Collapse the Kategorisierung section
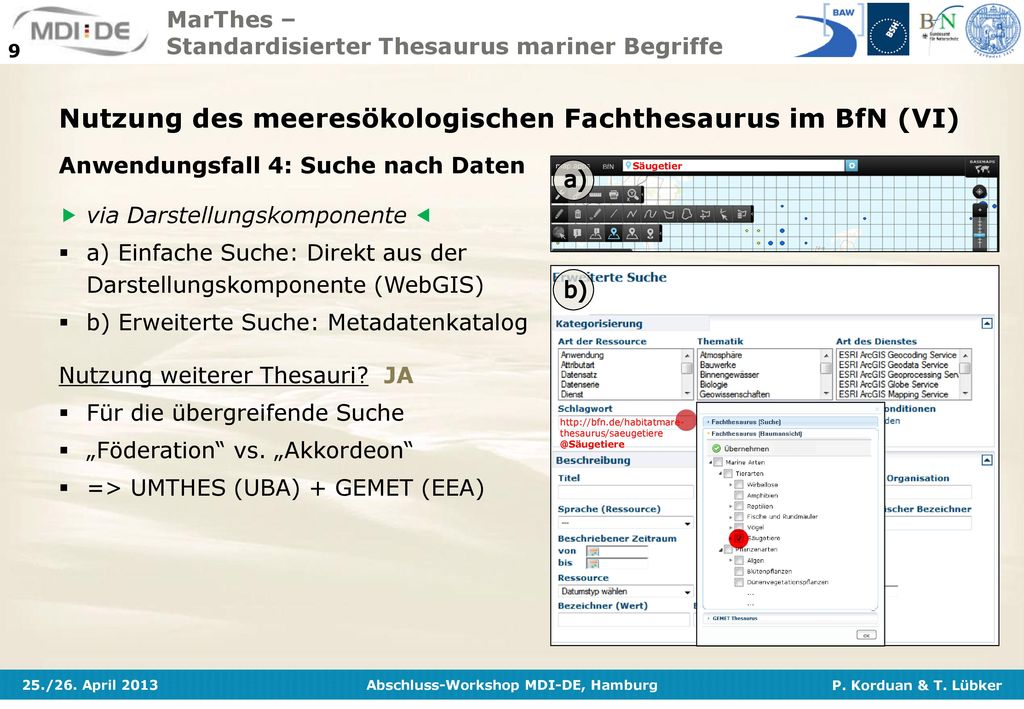Viewport: 1024px width, 709px height. (987, 323)
